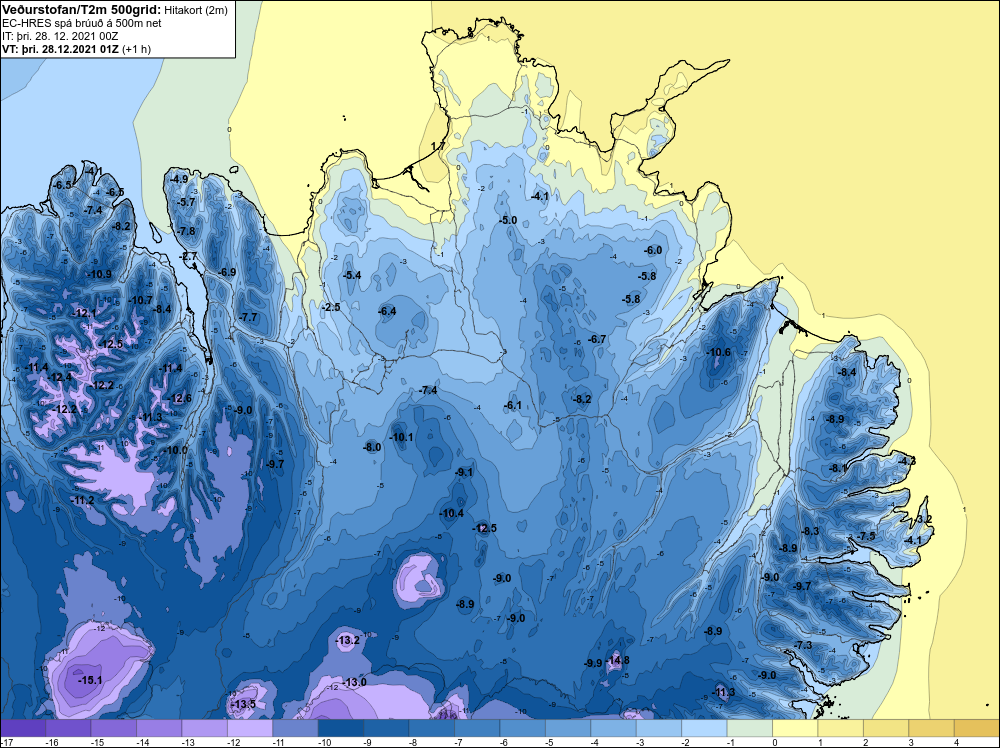Click the -7.3 temperature label
1000x748 pixels.
(x=803, y=645)
